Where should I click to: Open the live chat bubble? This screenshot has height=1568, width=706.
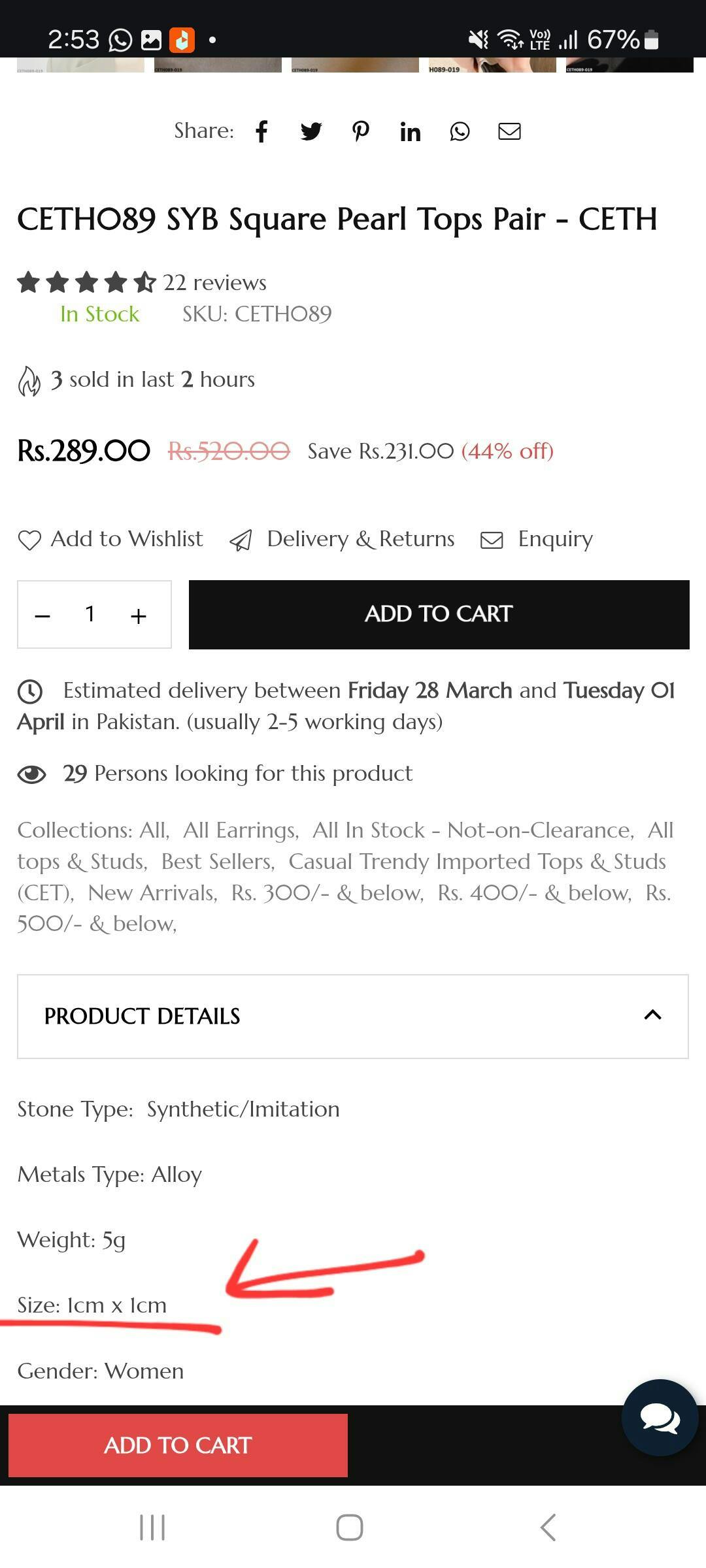click(x=660, y=1418)
